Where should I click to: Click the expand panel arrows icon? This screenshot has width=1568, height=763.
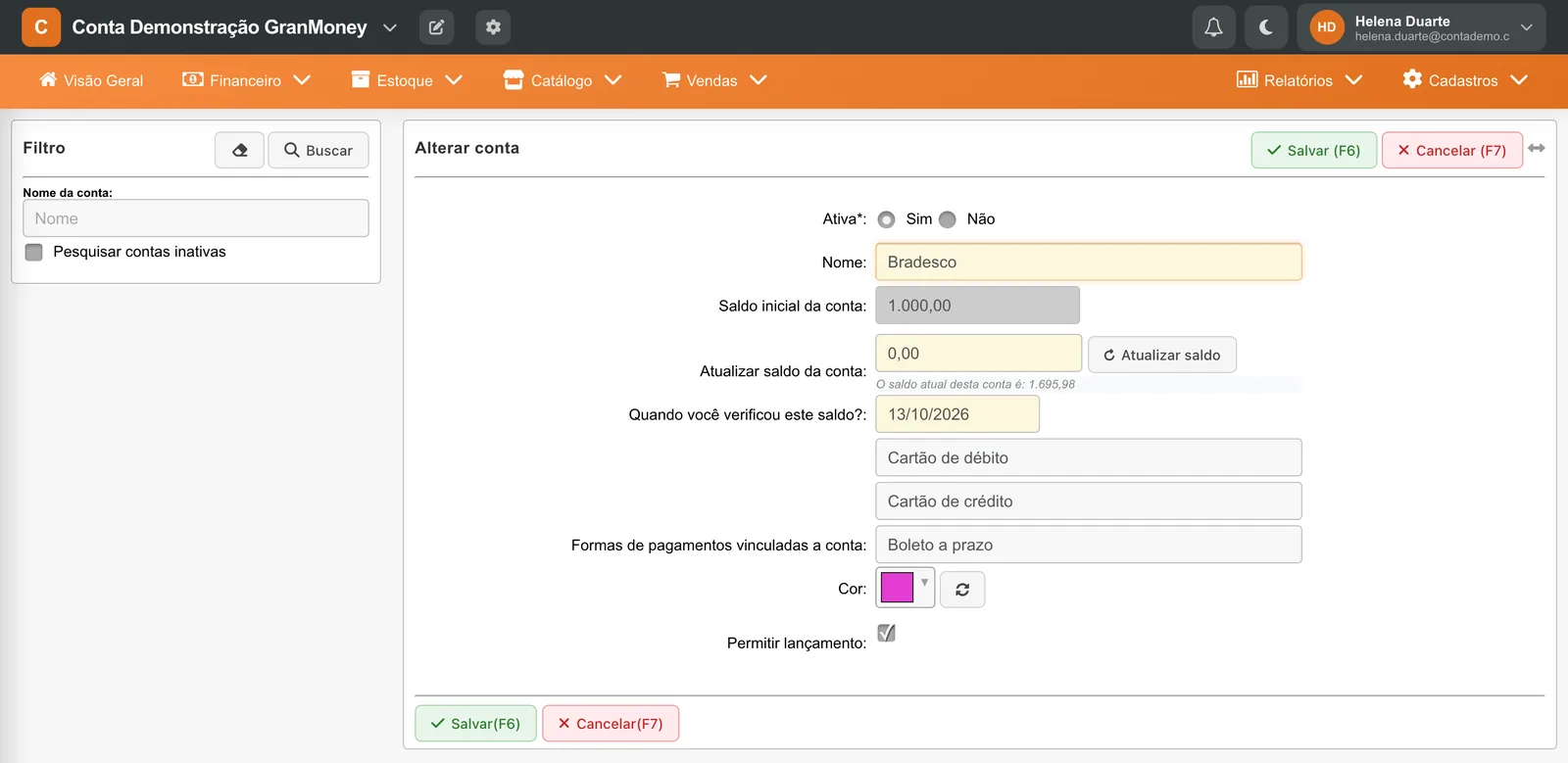click(1537, 148)
